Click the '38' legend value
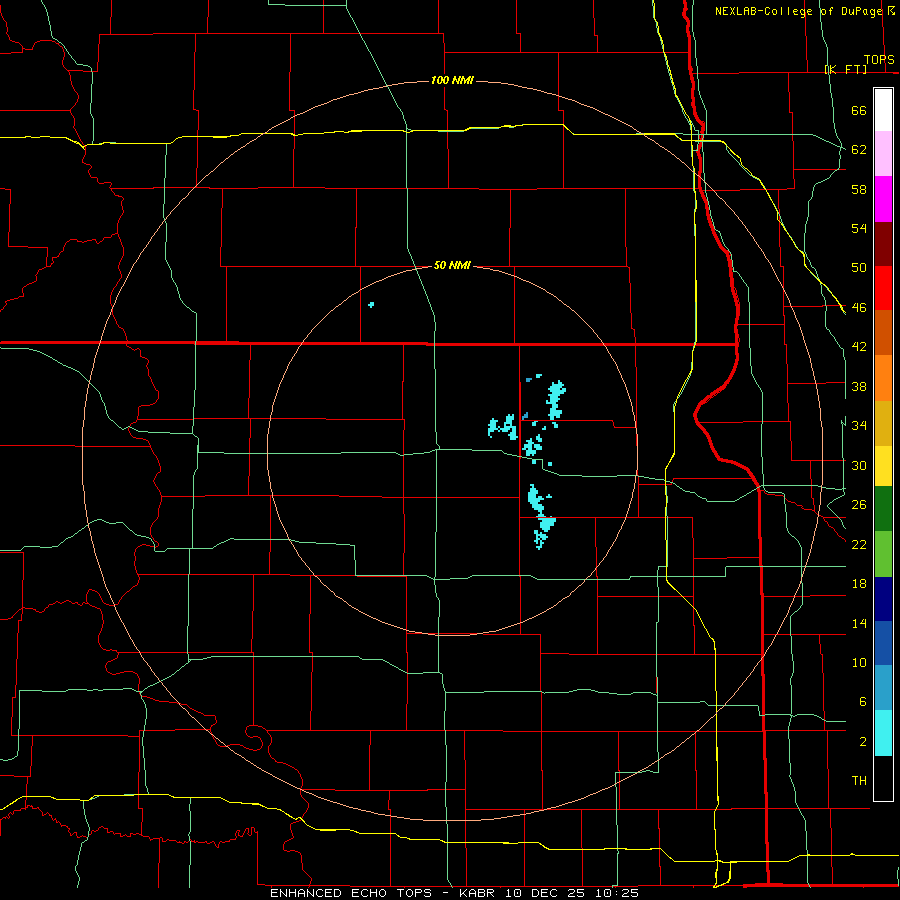 859,386
